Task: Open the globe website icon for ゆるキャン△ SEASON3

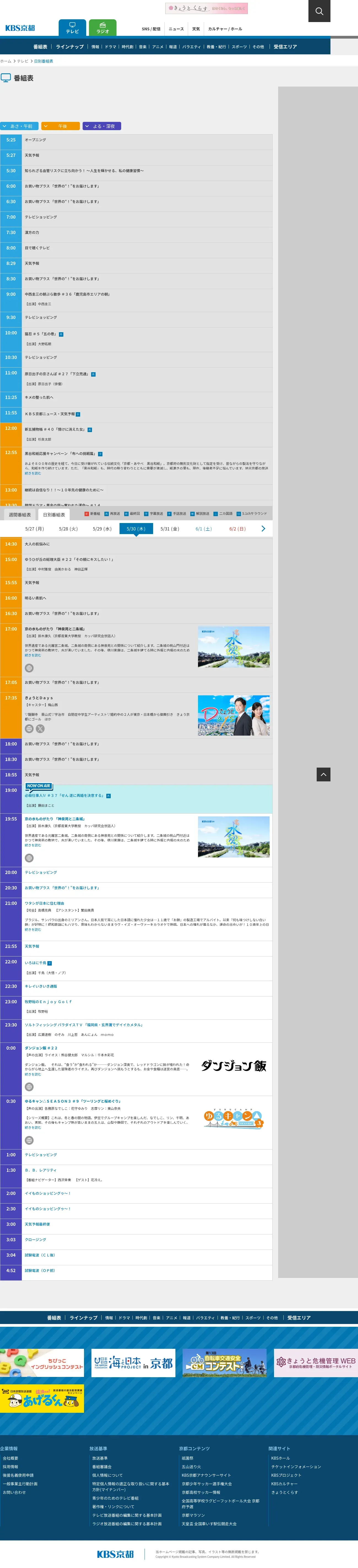Action: [x=29, y=1140]
